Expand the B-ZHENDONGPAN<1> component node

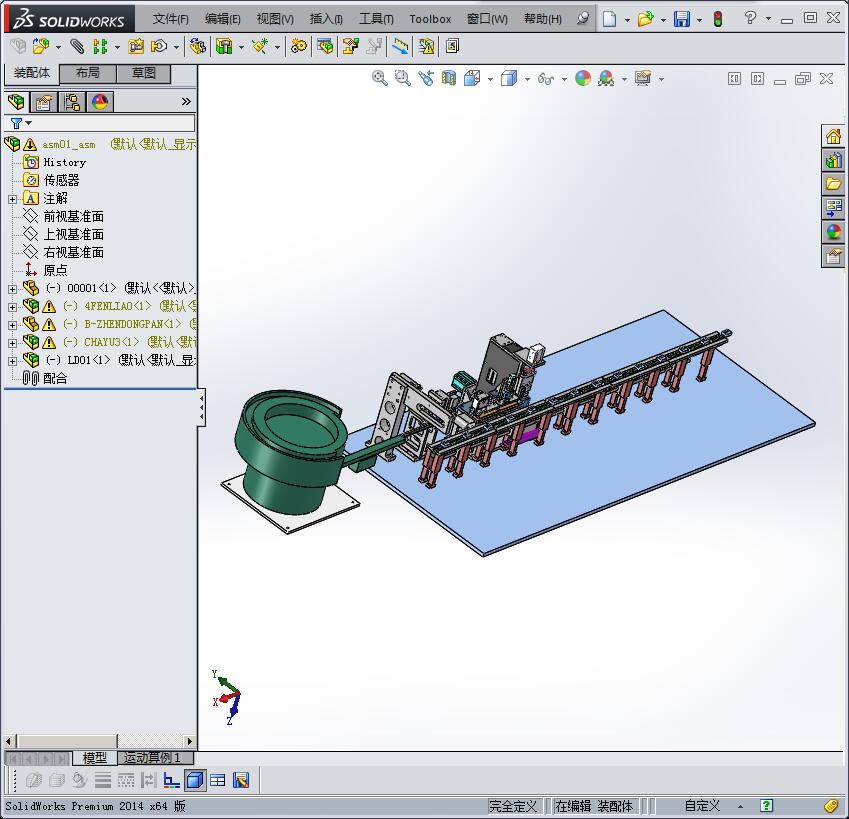[x=12, y=325]
